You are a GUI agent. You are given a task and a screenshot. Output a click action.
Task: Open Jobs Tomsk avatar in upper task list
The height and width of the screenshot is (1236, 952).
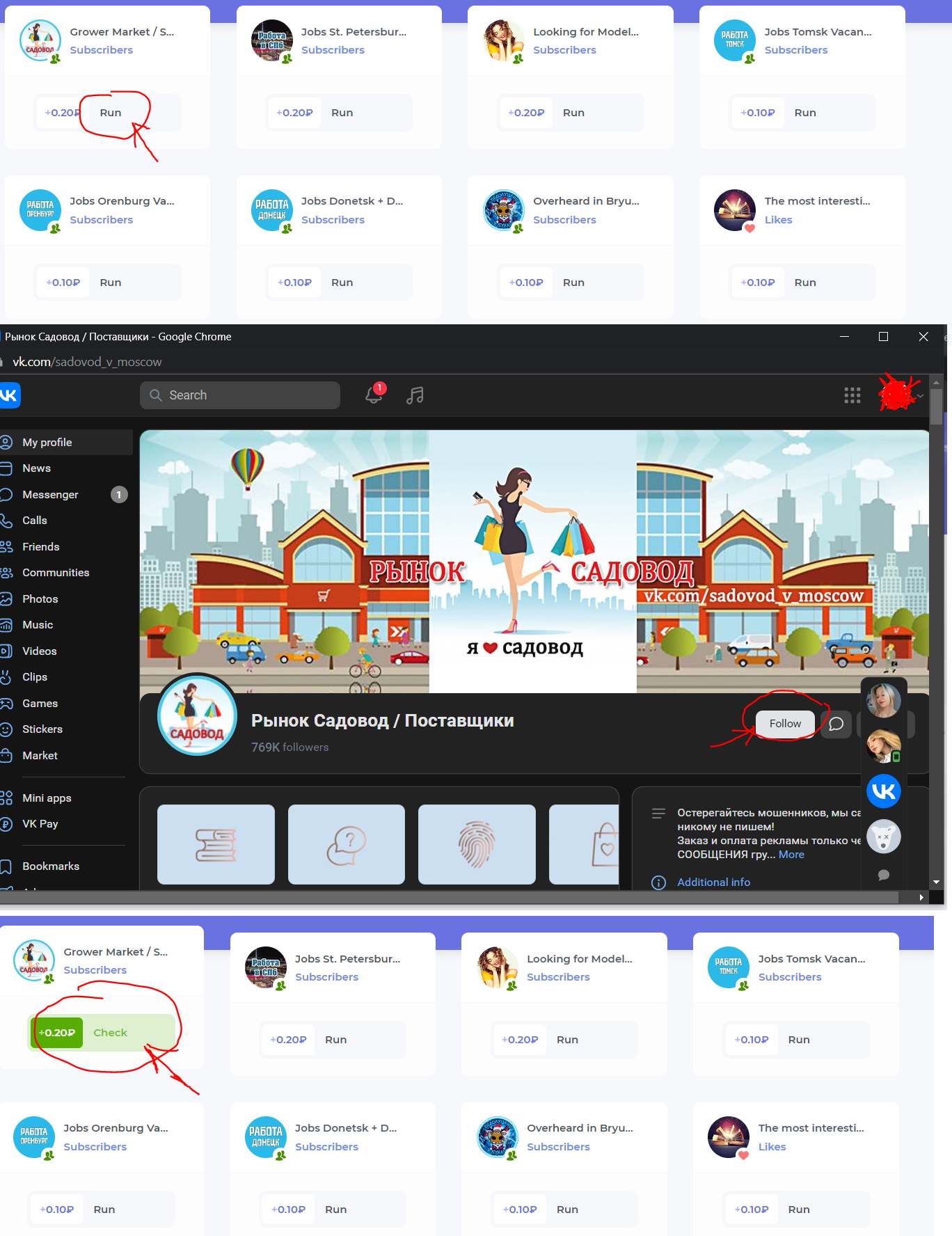point(735,40)
